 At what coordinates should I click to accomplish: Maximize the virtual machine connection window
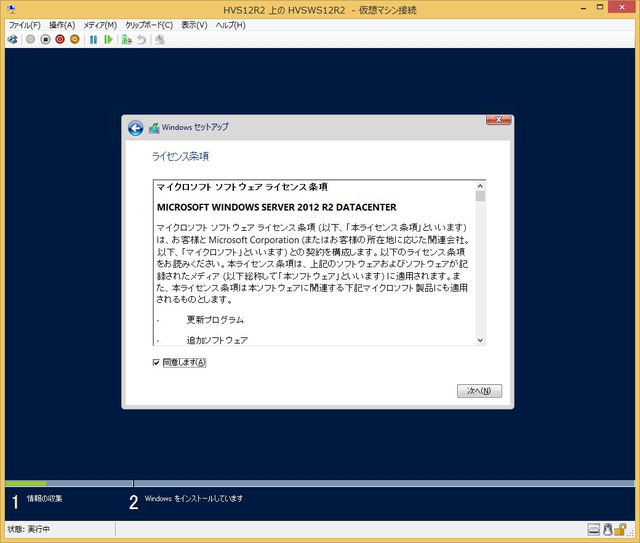(x=600, y=8)
